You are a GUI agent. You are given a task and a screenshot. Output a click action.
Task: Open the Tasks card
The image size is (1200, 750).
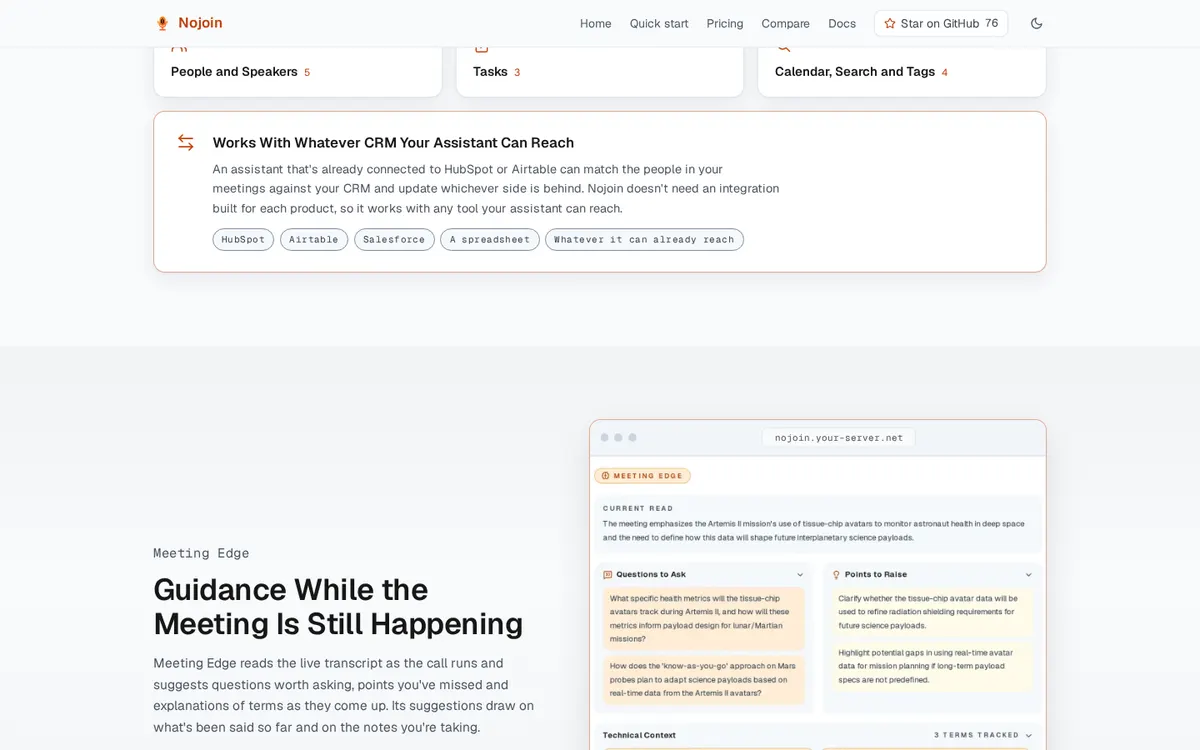coord(600,71)
